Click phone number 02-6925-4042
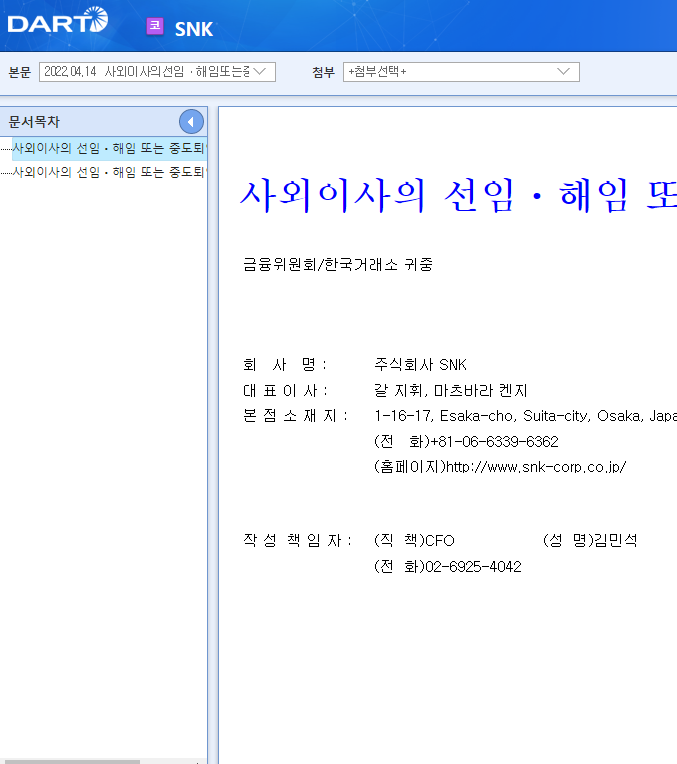 click(473, 567)
